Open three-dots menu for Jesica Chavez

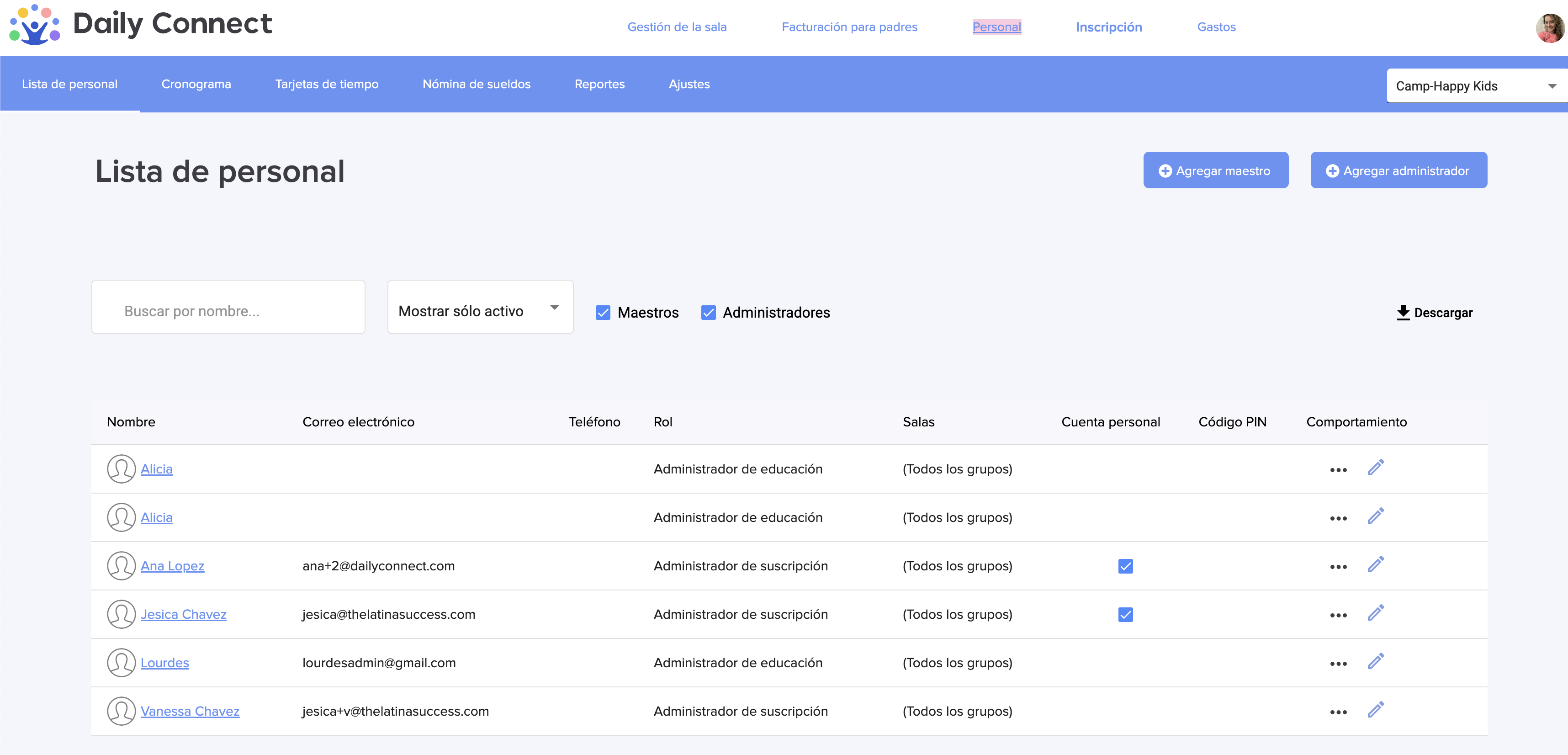point(1338,615)
